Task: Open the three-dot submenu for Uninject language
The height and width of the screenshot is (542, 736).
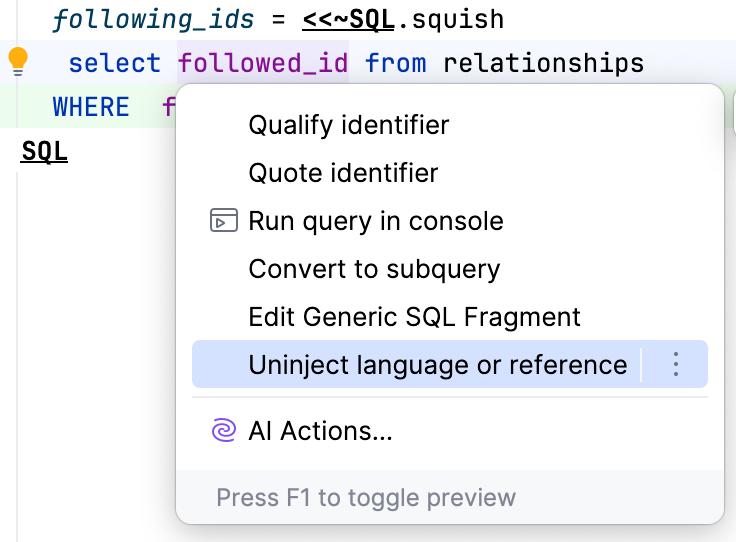Action: pyautogui.click(x=676, y=364)
